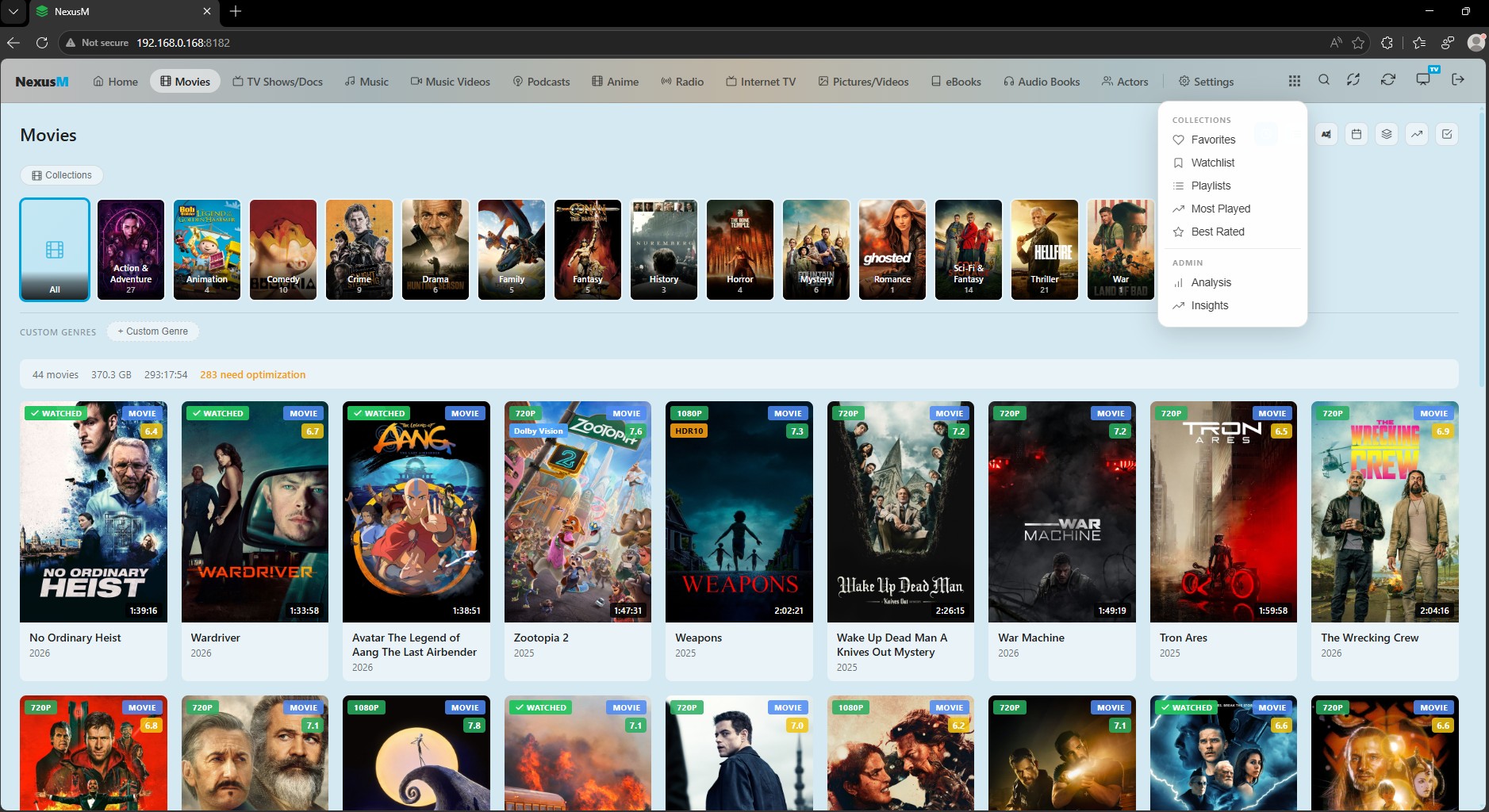Select the All genre tile
Image resolution: width=1489 pixels, height=812 pixels.
pyautogui.click(x=55, y=250)
